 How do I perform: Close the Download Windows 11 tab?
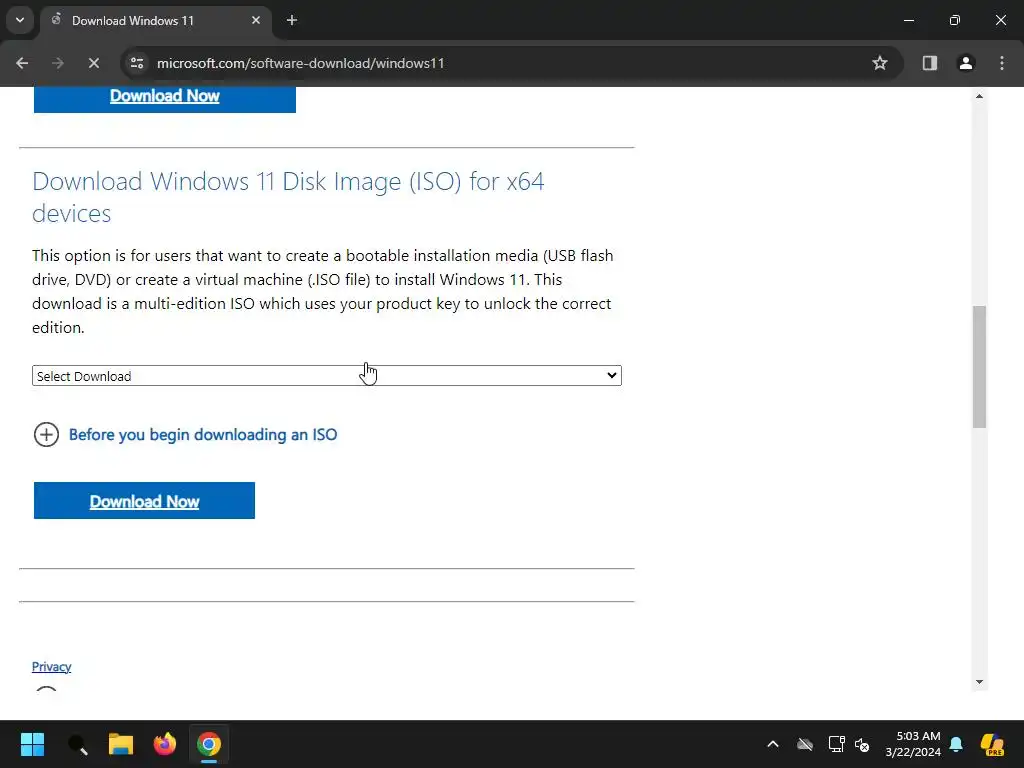click(256, 20)
